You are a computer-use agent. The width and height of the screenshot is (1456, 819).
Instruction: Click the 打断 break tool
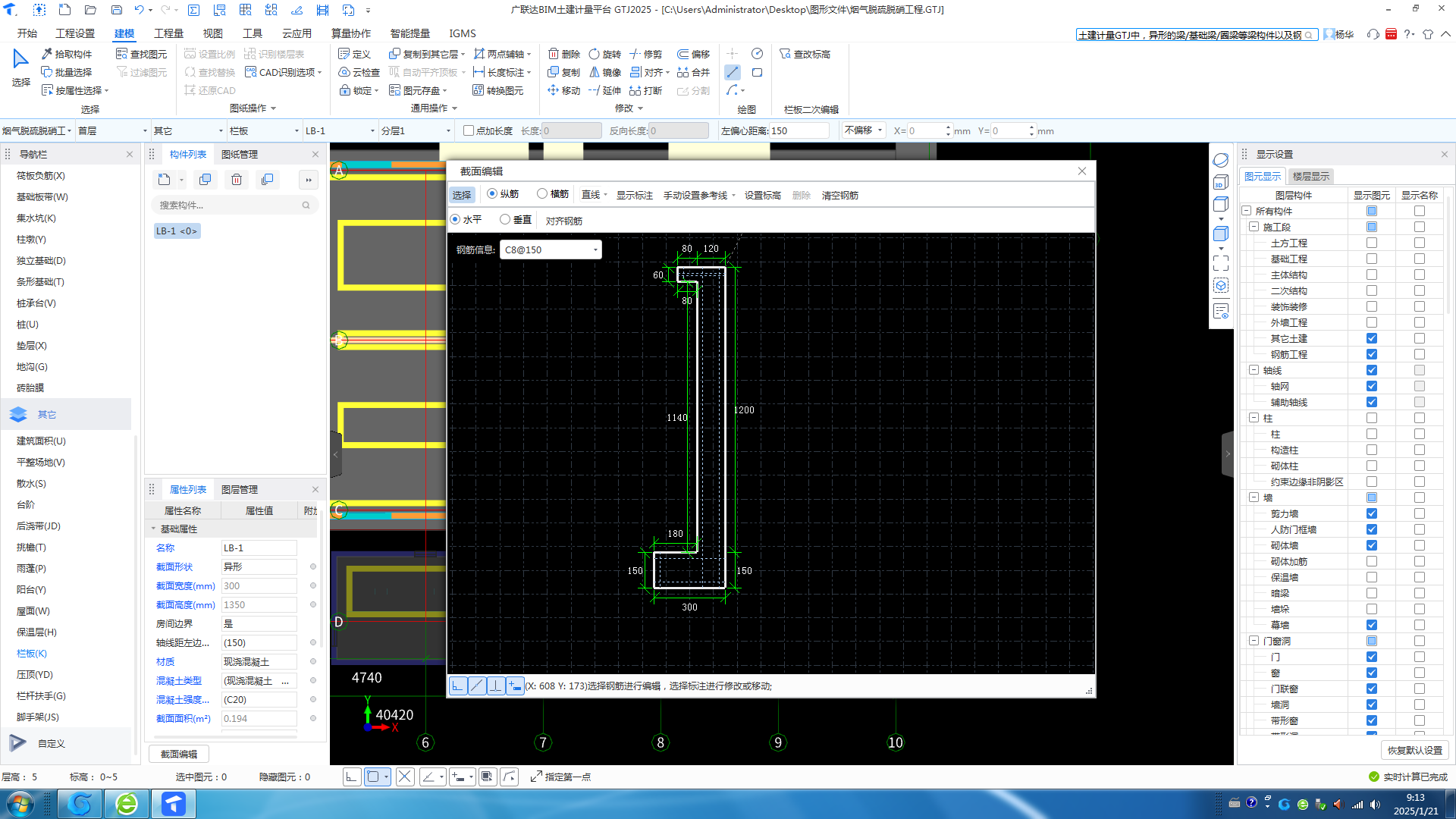coord(646,90)
